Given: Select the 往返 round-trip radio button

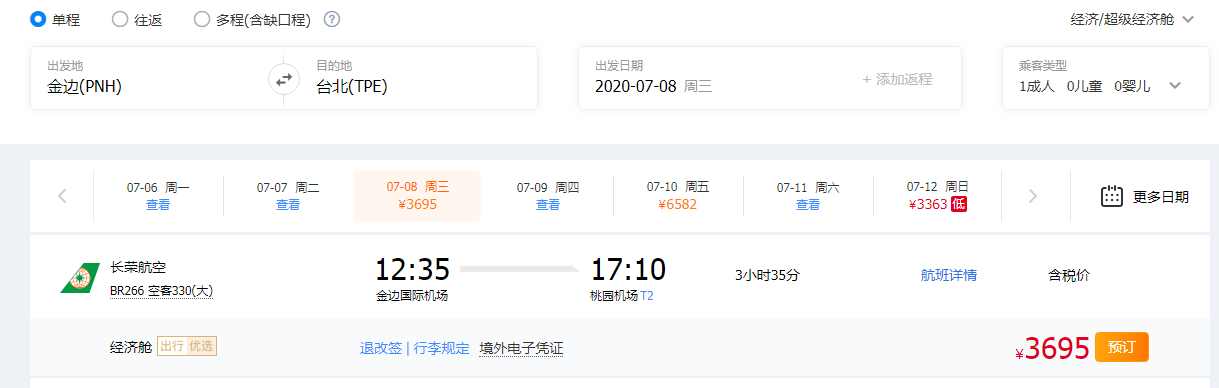Looking at the screenshot, I should click(x=119, y=19).
